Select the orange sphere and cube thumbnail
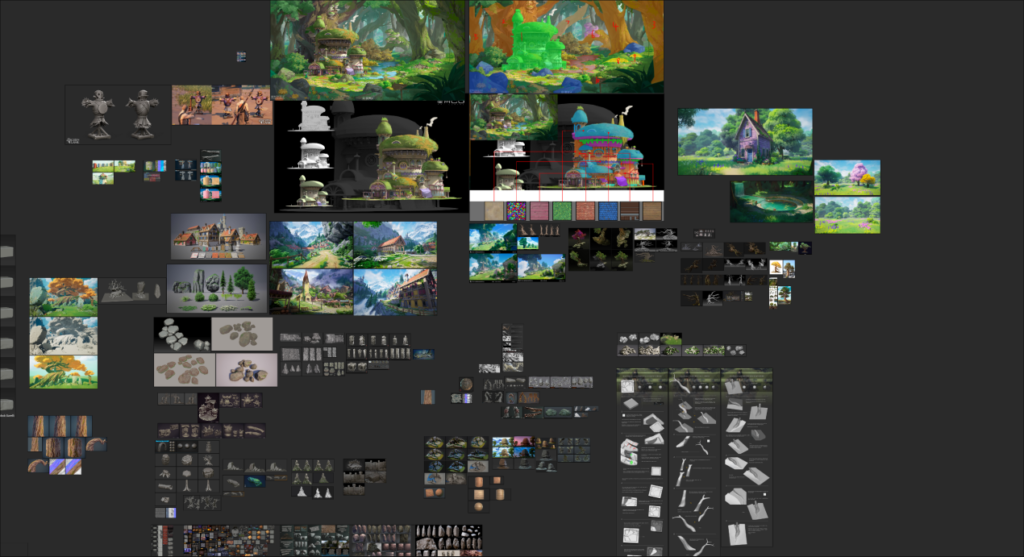Image resolution: width=1024 pixels, height=557 pixels. (x=434, y=492)
